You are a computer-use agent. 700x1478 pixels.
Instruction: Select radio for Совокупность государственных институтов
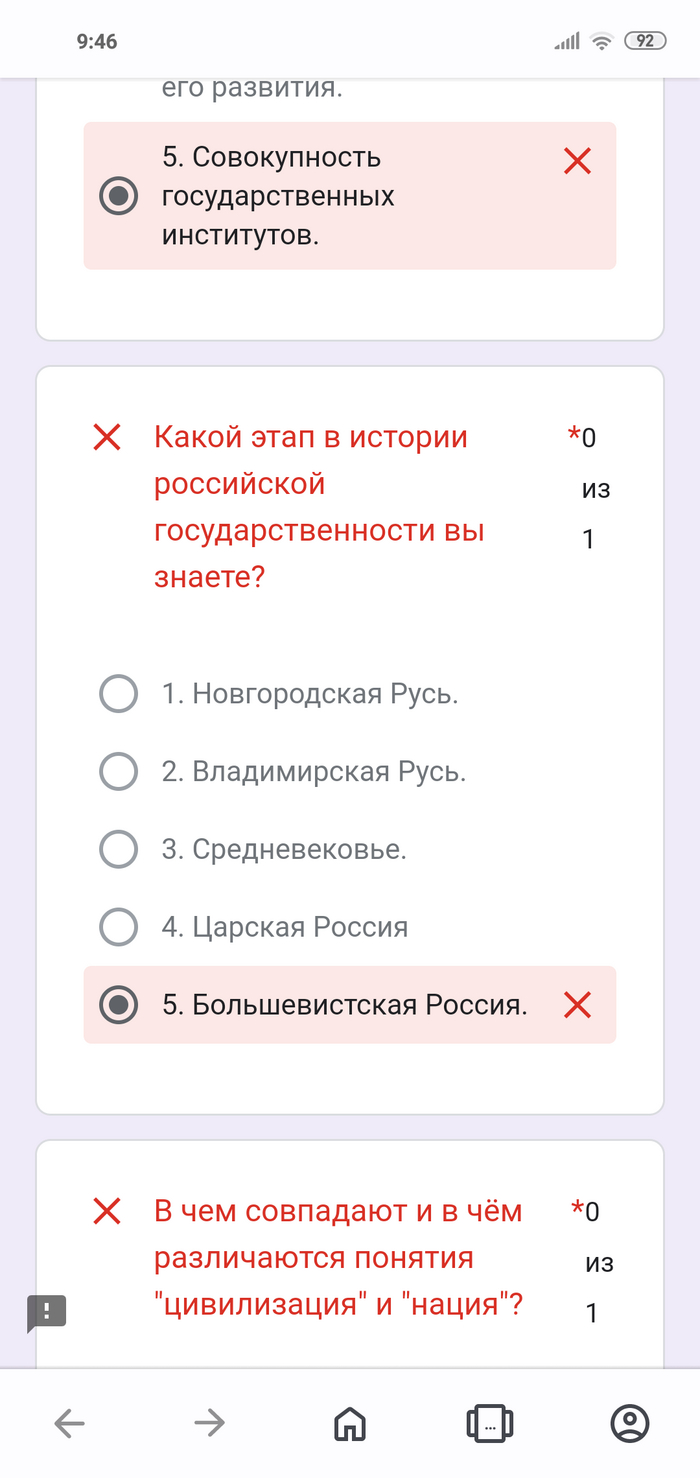coord(118,196)
